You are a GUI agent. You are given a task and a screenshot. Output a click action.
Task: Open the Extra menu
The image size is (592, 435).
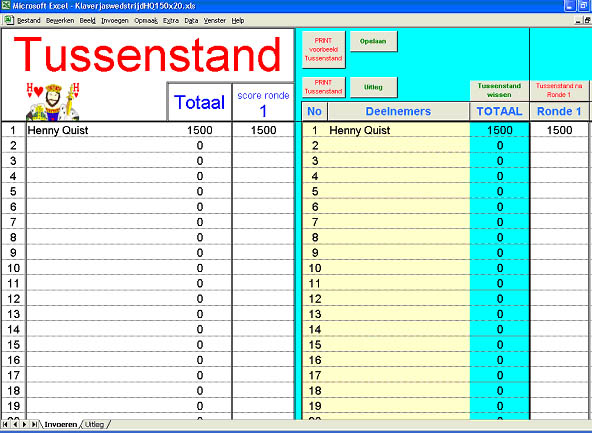171,20
